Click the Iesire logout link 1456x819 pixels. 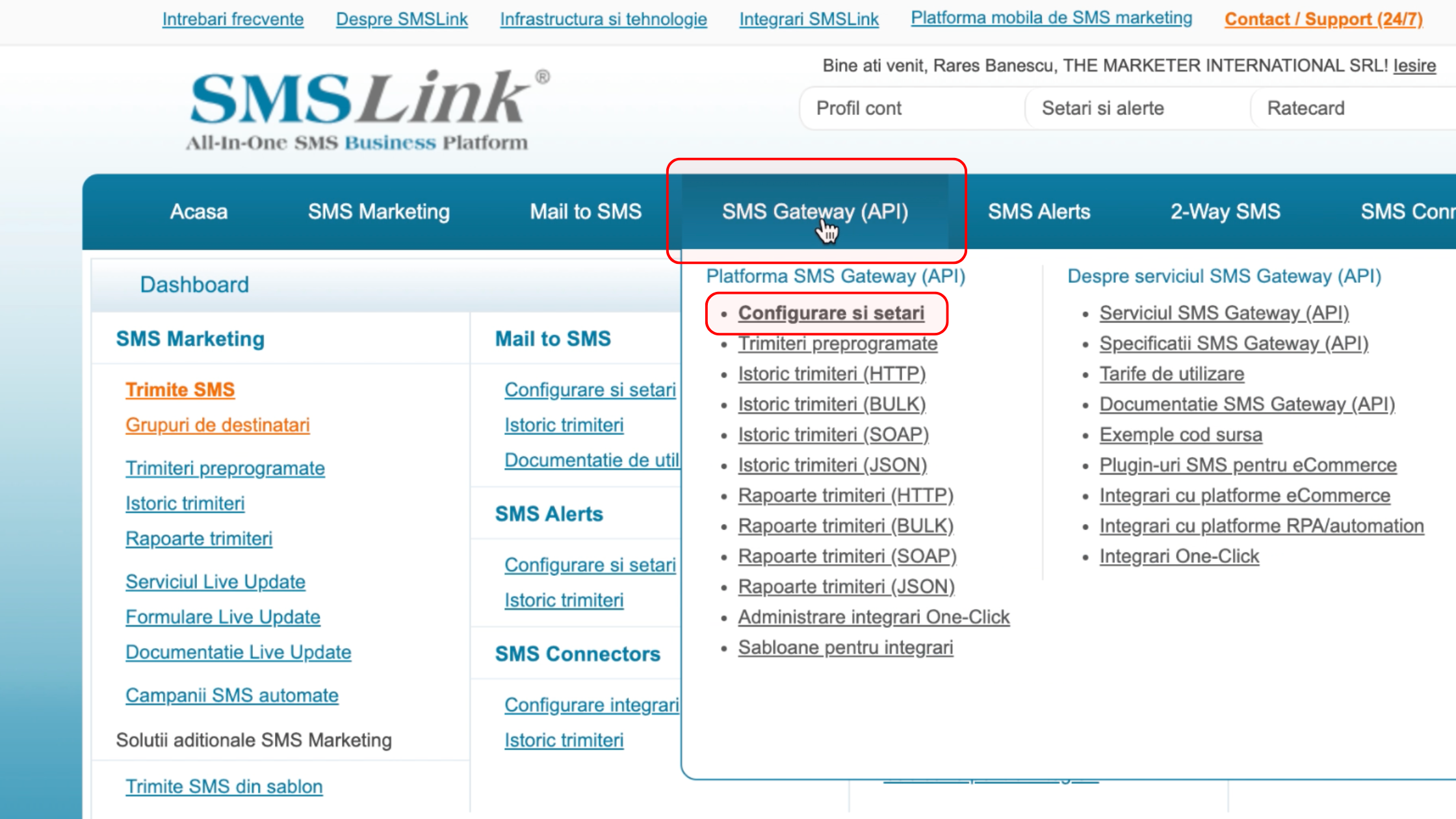(x=1414, y=66)
